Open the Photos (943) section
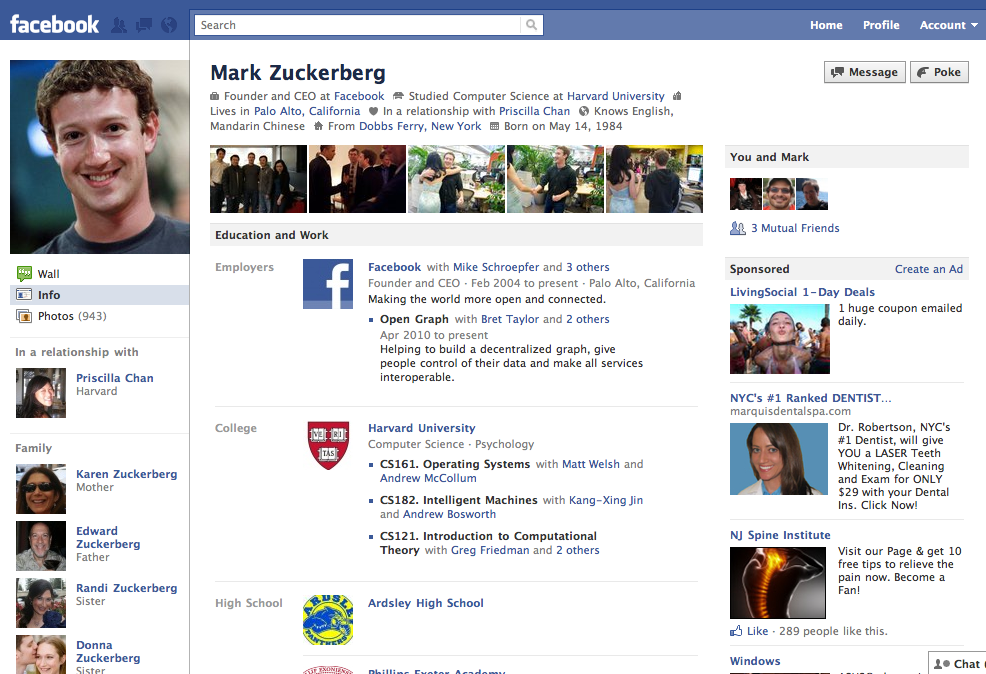 (x=71, y=316)
